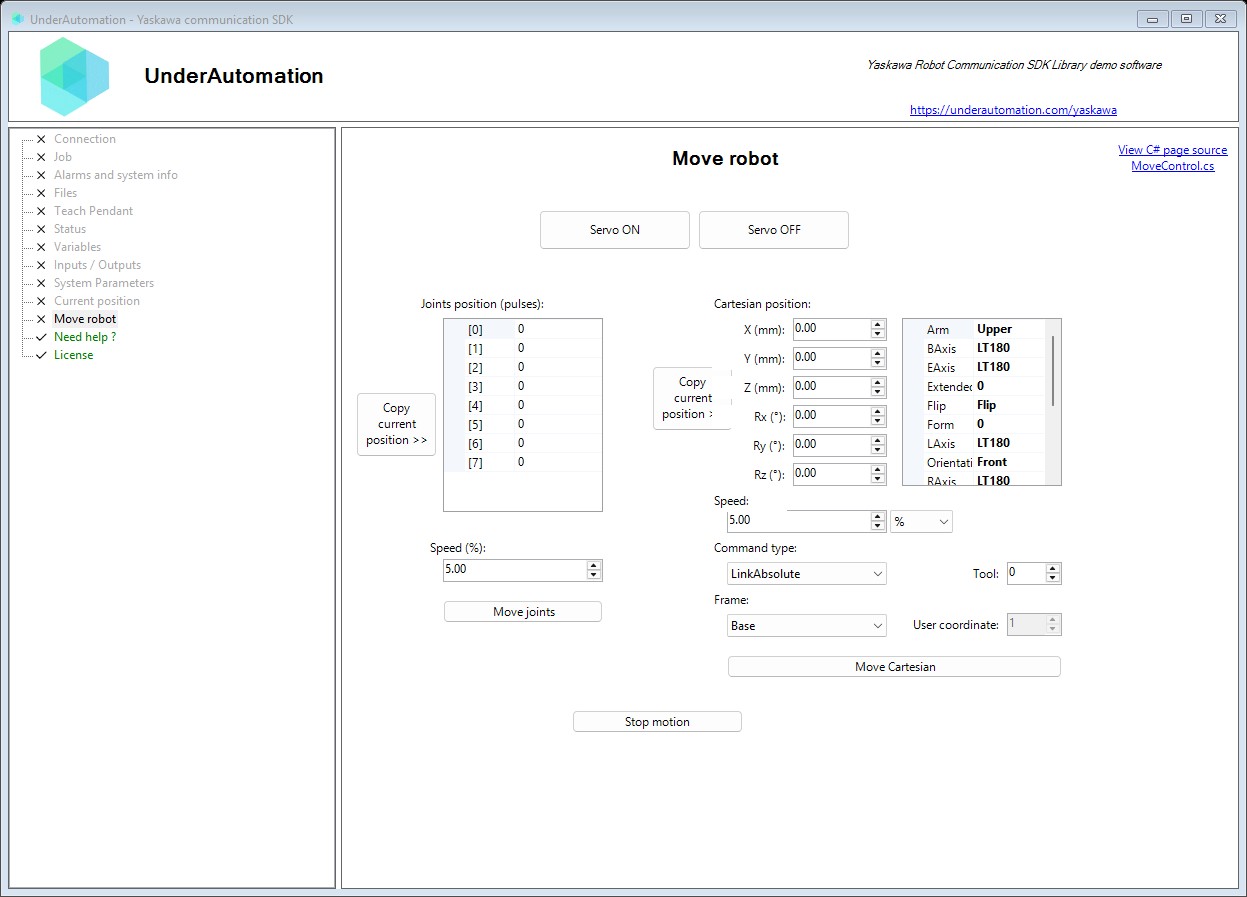The width and height of the screenshot is (1247, 897).
Task: Decrease Y (mm) with down spinner arrow
Action: pyautogui.click(x=878, y=363)
